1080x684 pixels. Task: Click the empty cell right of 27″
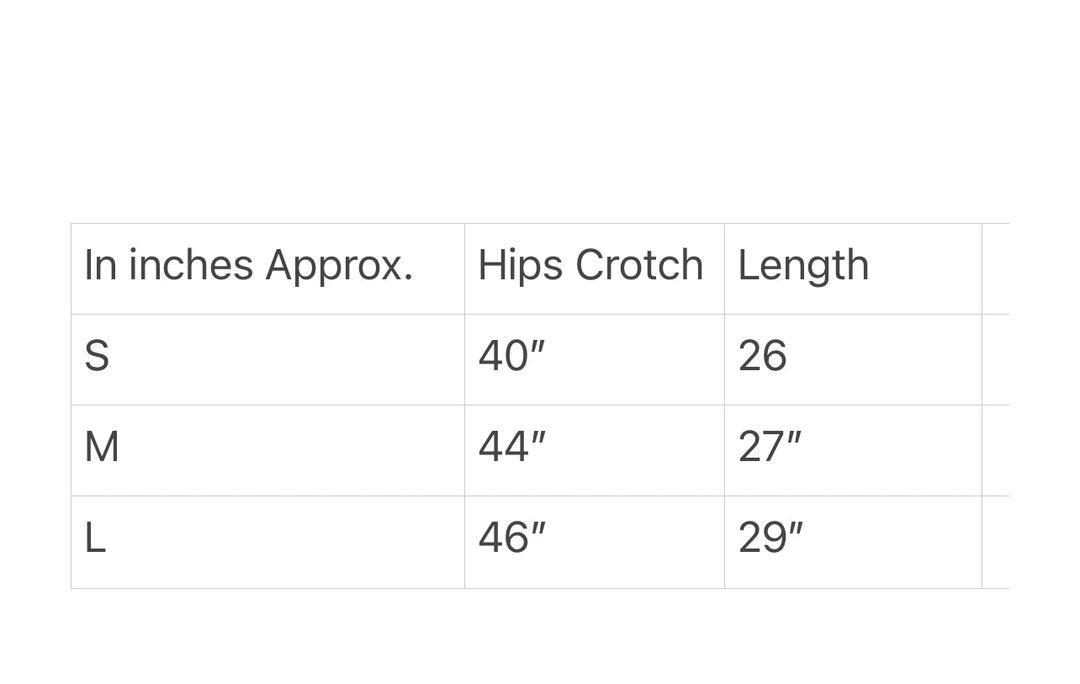[996, 450]
